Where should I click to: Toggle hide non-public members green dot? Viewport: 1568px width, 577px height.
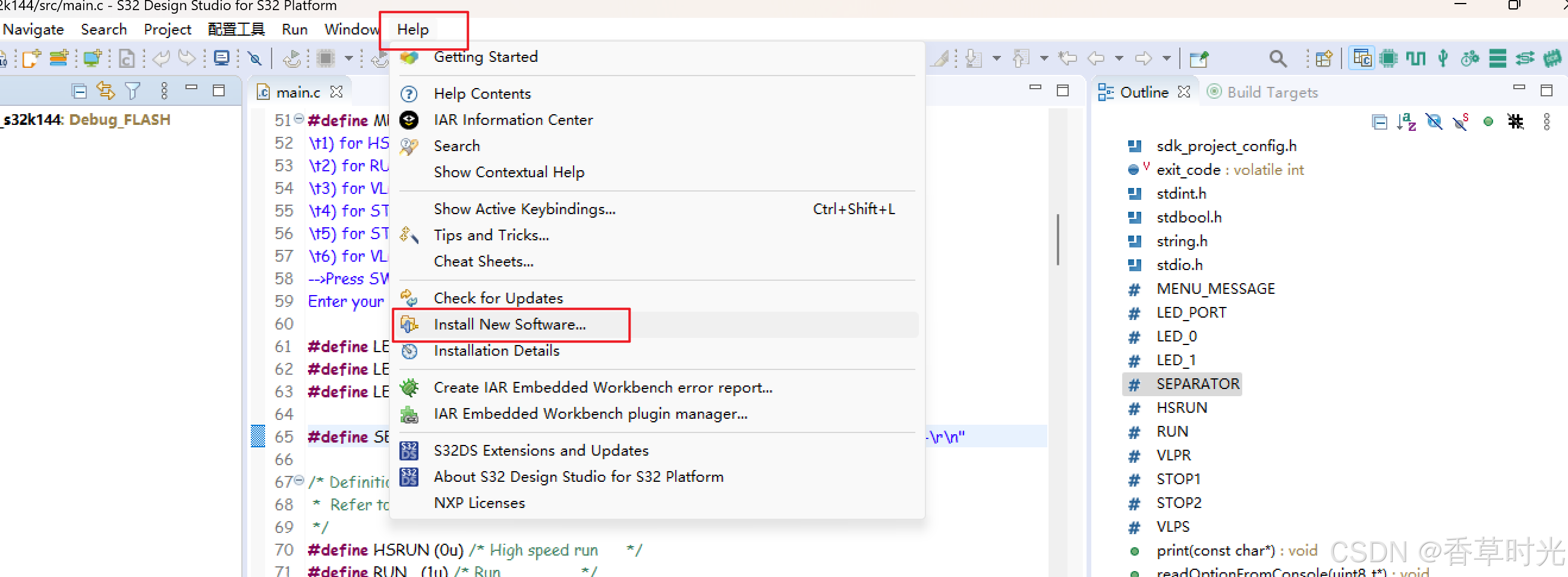(x=1488, y=122)
